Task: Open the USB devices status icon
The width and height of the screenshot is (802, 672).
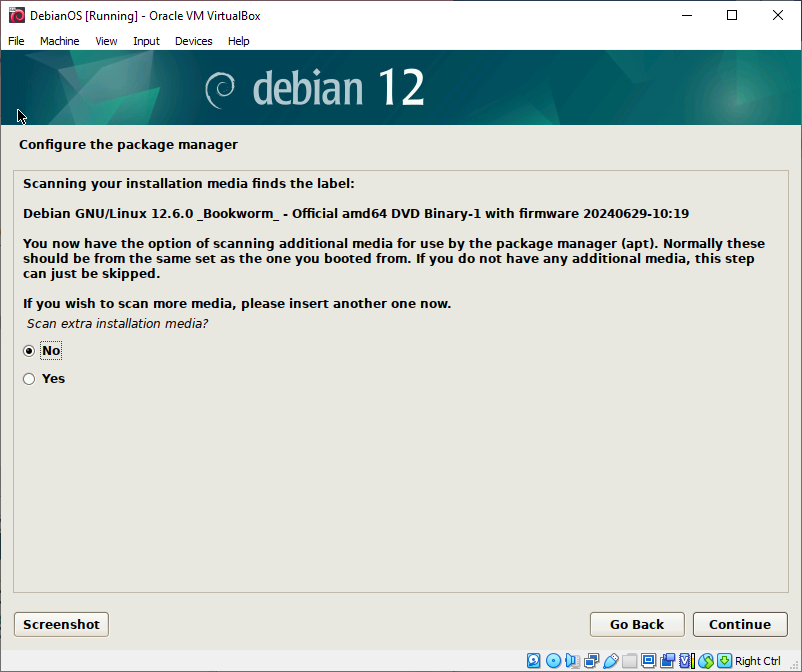Action: tap(611, 661)
